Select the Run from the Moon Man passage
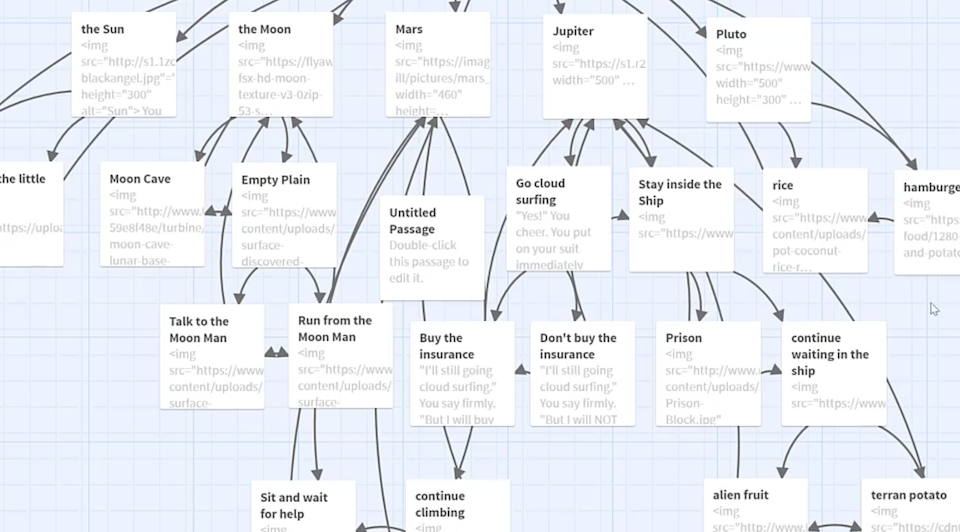This screenshot has width=960, height=532. [341, 356]
